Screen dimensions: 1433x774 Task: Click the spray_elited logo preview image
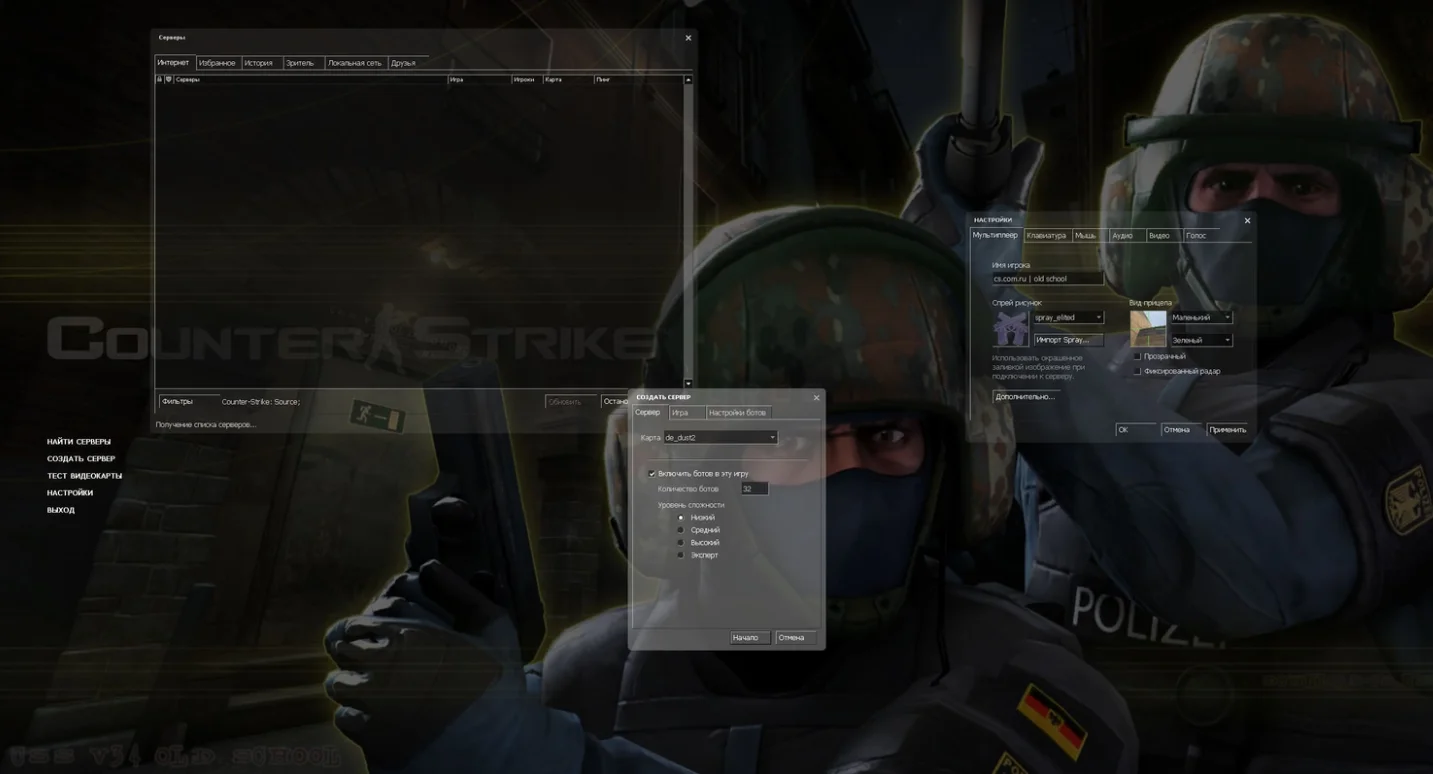tap(1010, 328)
